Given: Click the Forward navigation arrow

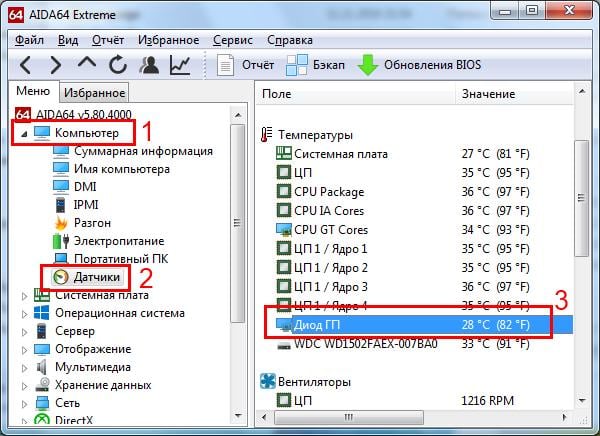Looking at the screenshot, I should pyautogui.click(x=56, y=65).
